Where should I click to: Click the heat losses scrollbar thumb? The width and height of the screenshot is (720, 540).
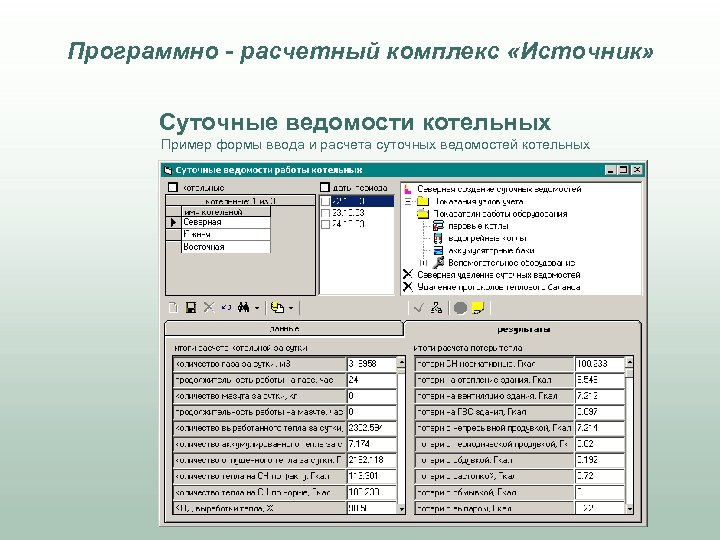pos(629,372)
